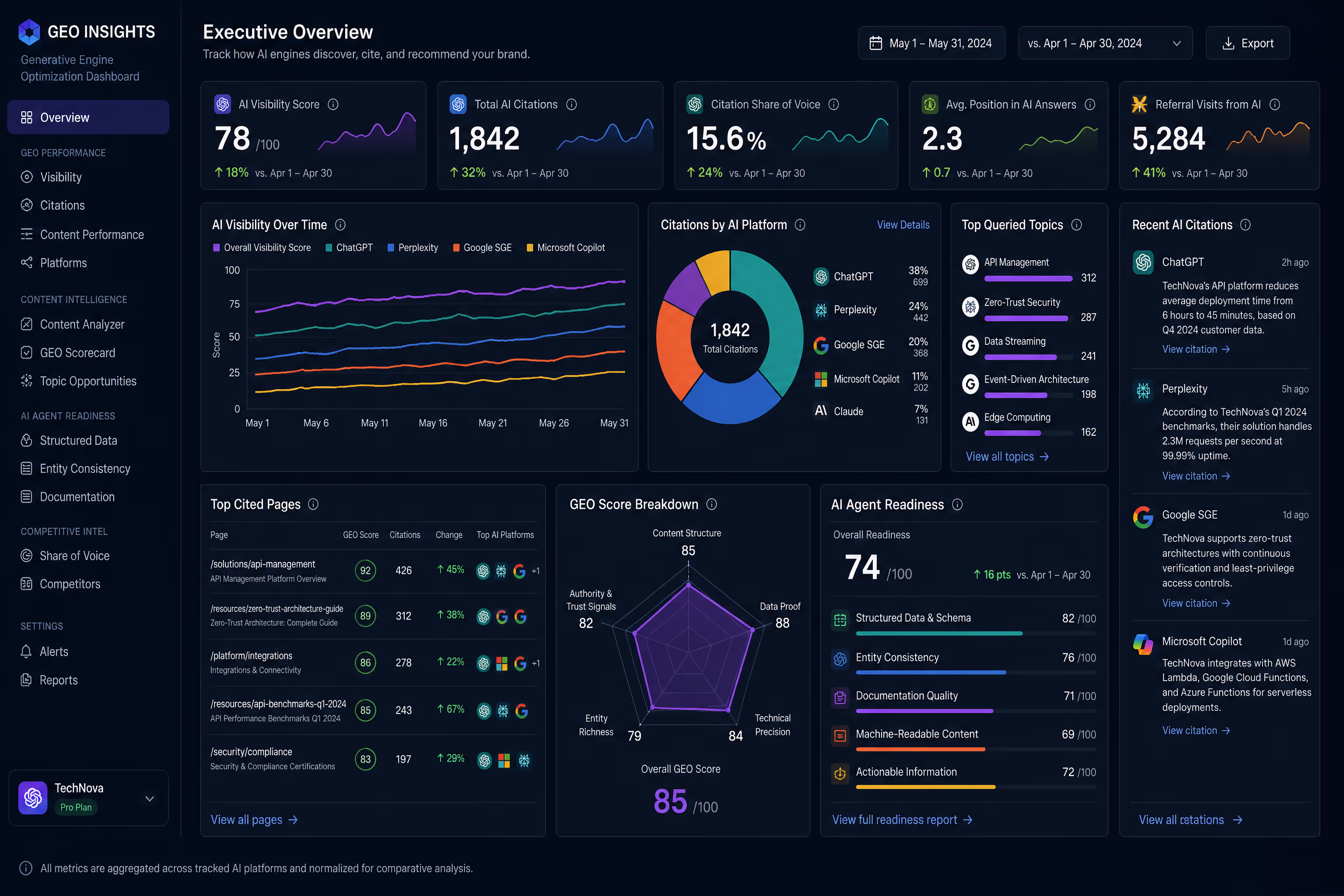This screenshot has width=1344, height=896.
Task: Click the ChatGPT icon in Recent AI Citations
Action: (x=1144, y=262)
